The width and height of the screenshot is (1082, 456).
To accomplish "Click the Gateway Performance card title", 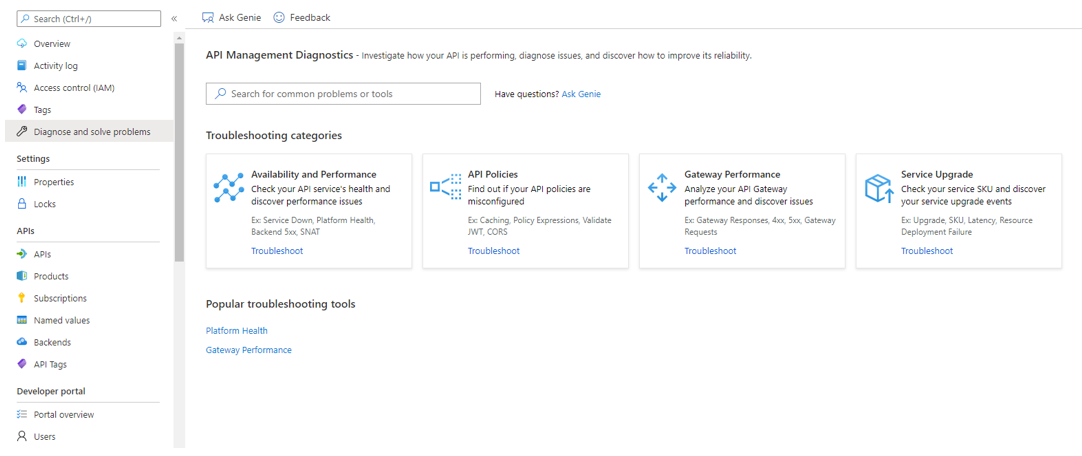I will (x=732, y=175).
